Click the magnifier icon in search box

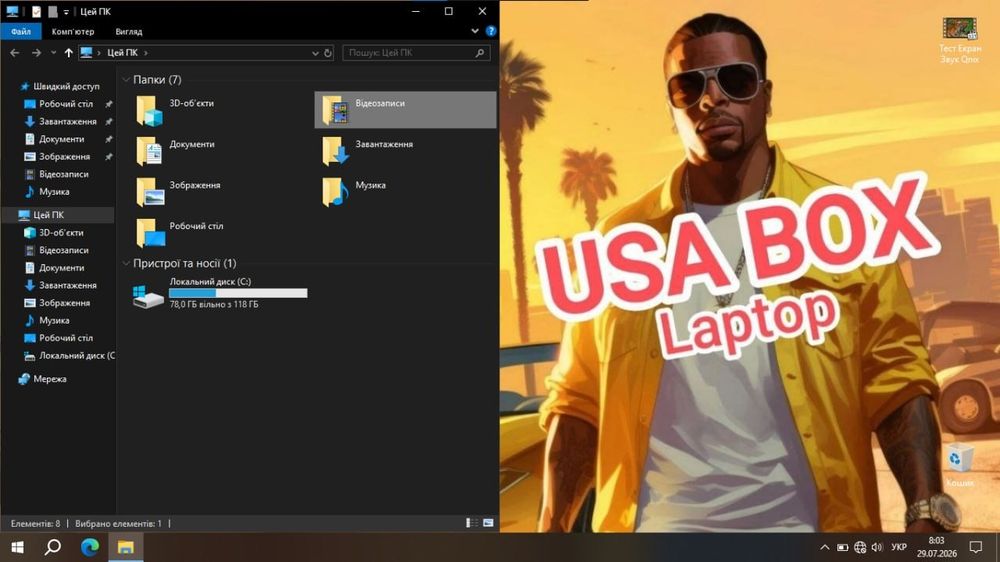[480, 53]
